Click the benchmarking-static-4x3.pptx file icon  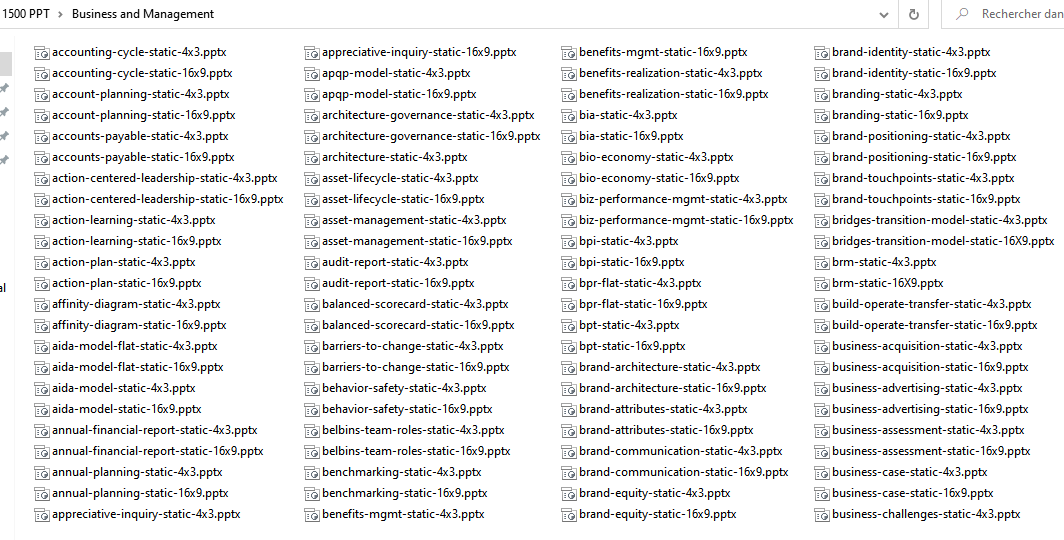pos(311,473)
